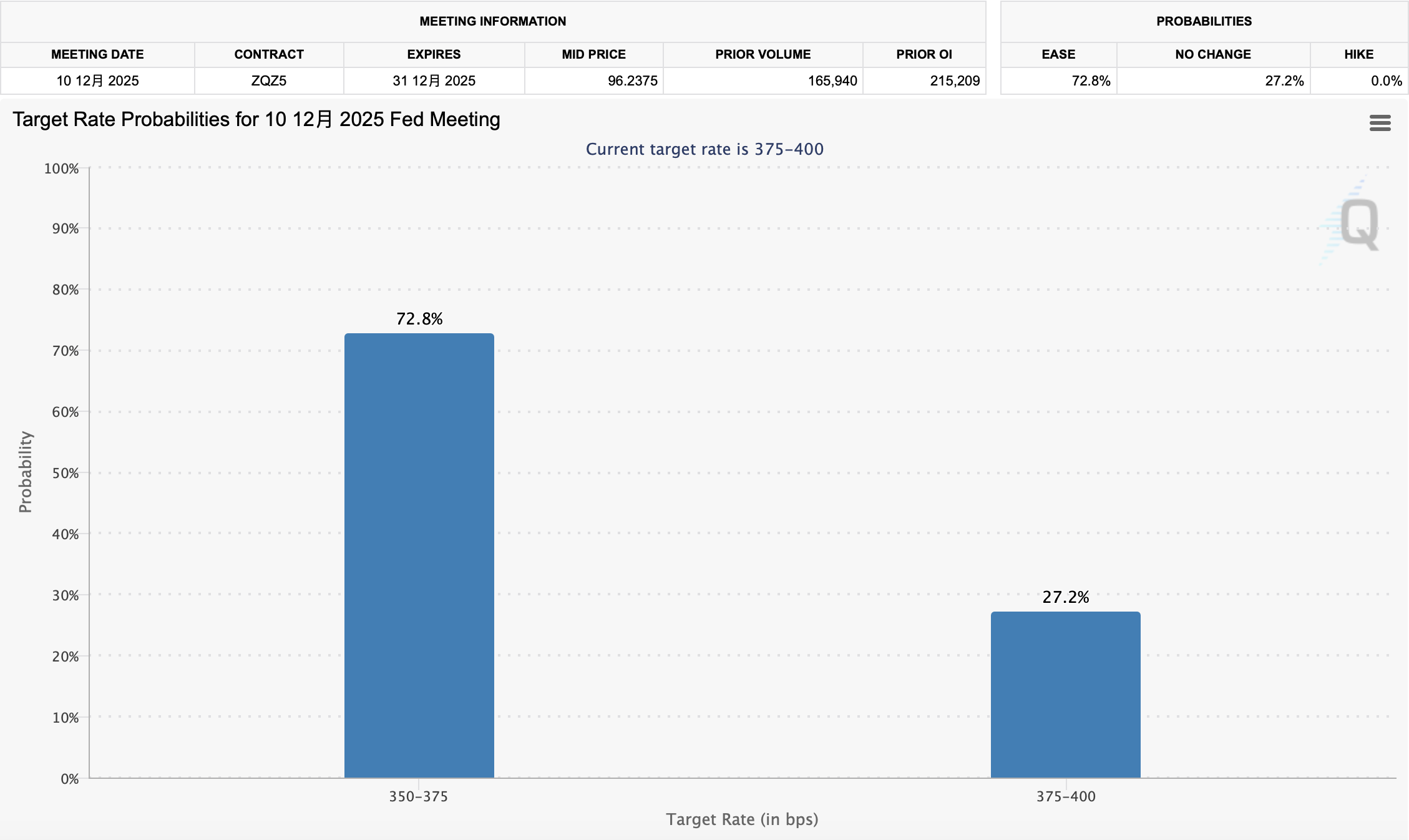The width and height of the screenshot is (1409, 840).
Task: Click the HIKE probability header
Action: (x=1358, y=54)
